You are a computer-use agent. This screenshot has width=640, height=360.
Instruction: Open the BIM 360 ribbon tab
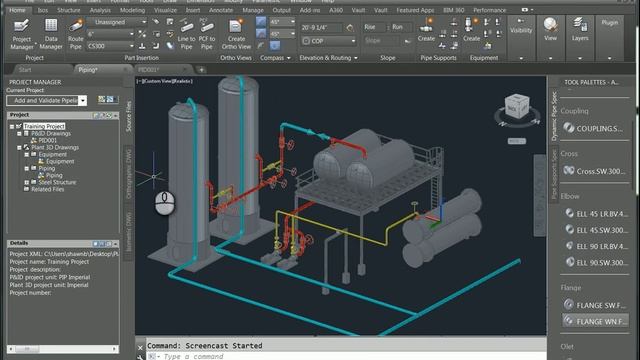coord(454,10)
